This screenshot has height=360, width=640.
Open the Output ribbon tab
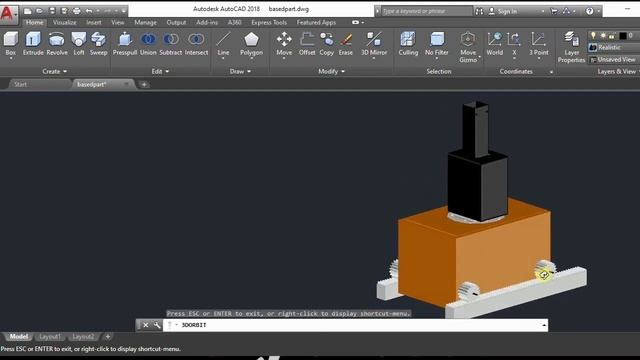click(176, 22)
